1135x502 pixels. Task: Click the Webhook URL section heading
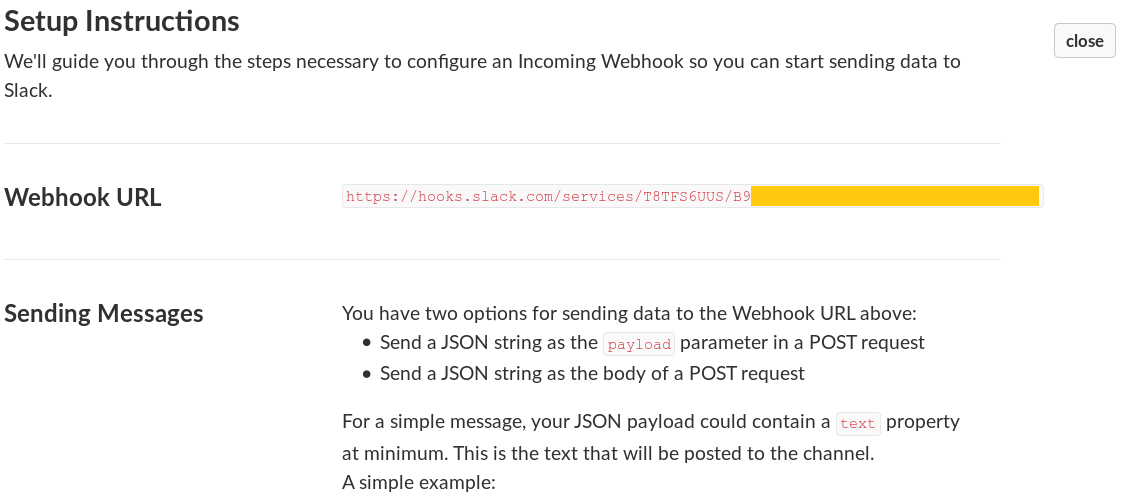83,197
